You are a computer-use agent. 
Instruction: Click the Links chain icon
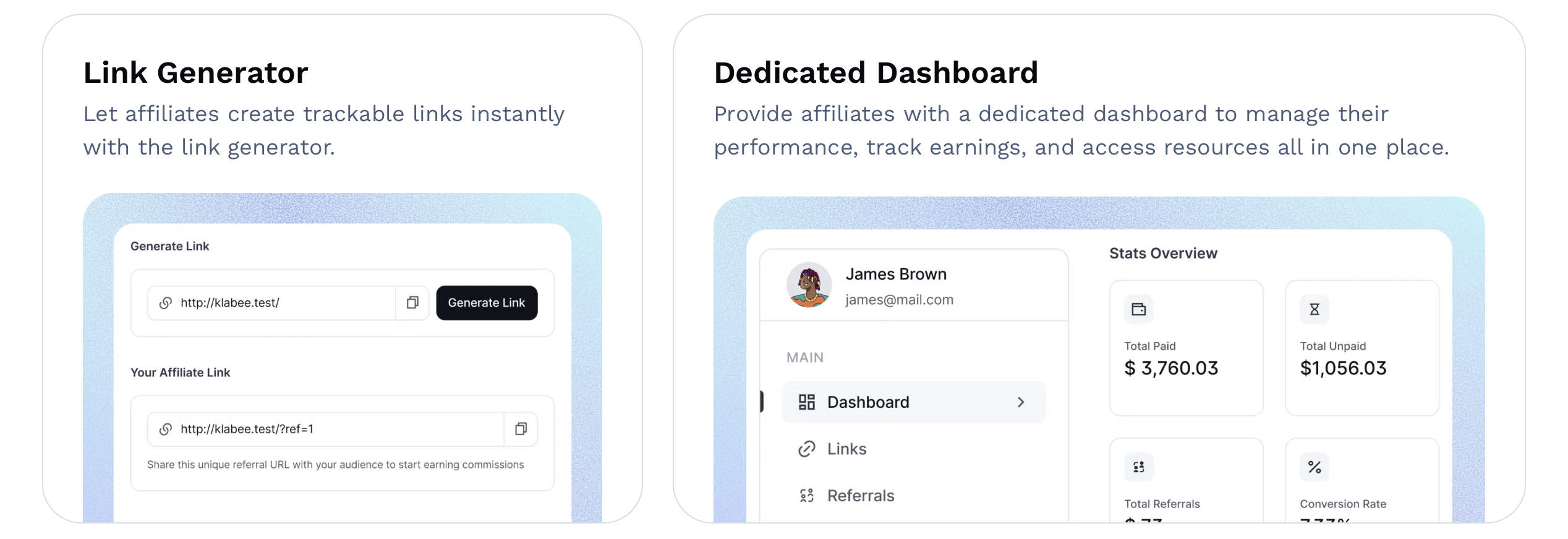pos(806,449)
